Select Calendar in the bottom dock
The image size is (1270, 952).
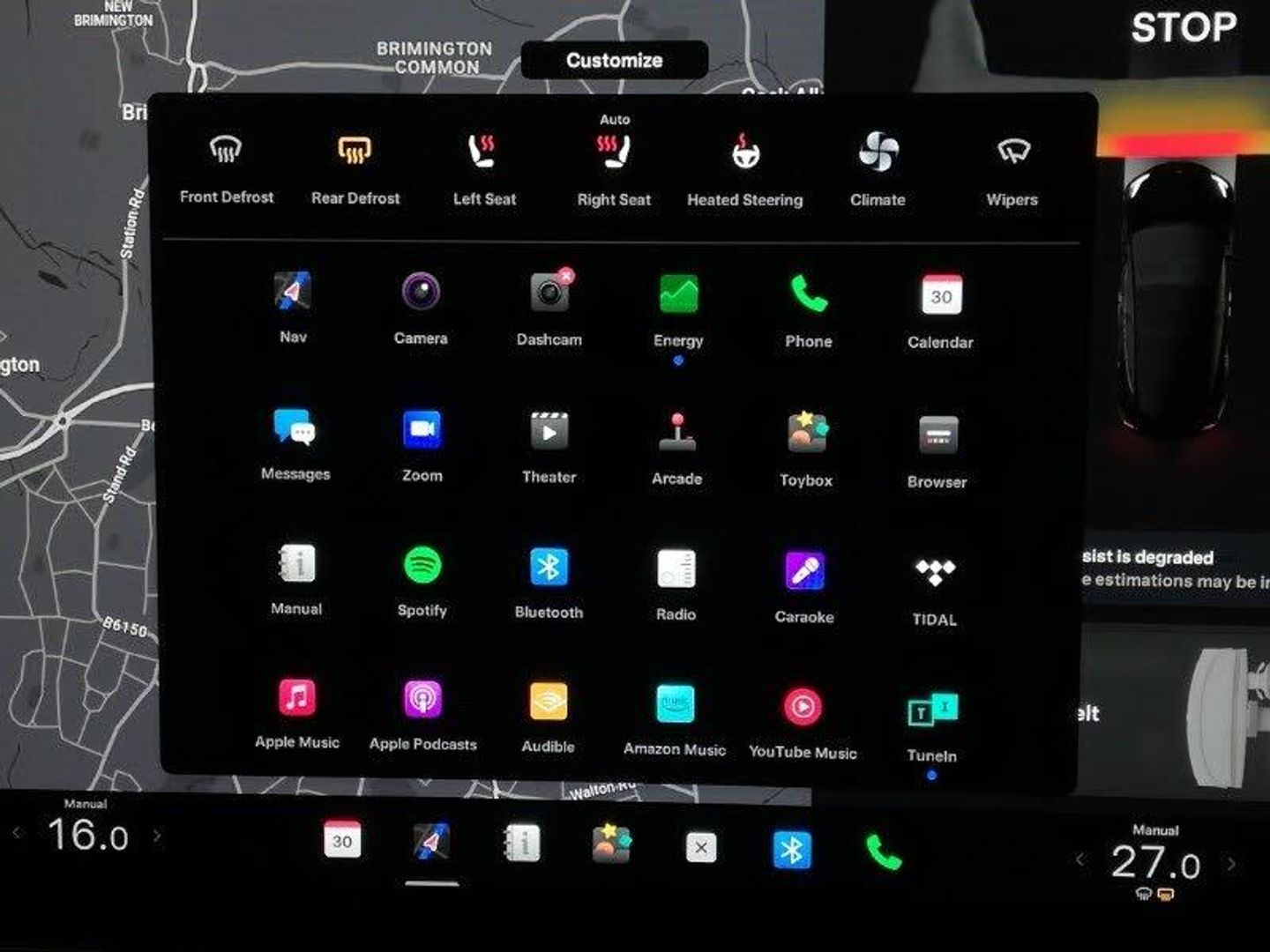(342, 840)
